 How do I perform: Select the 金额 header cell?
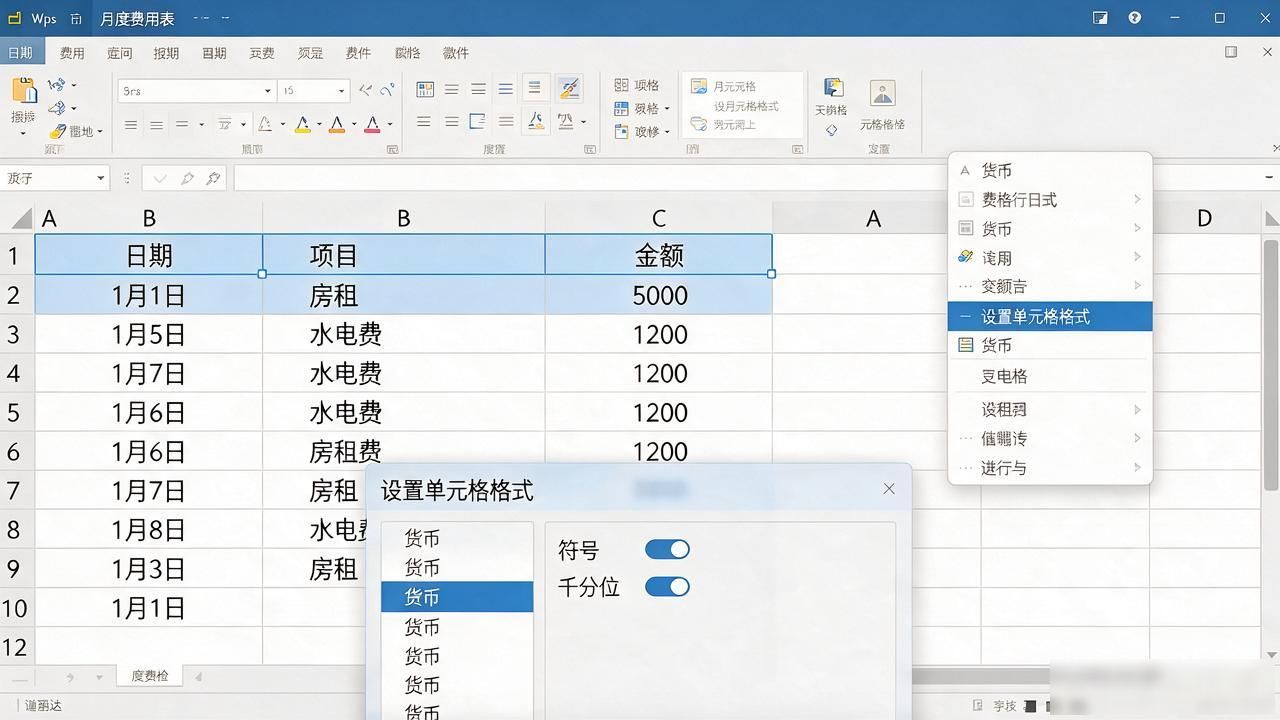(659, 255)
